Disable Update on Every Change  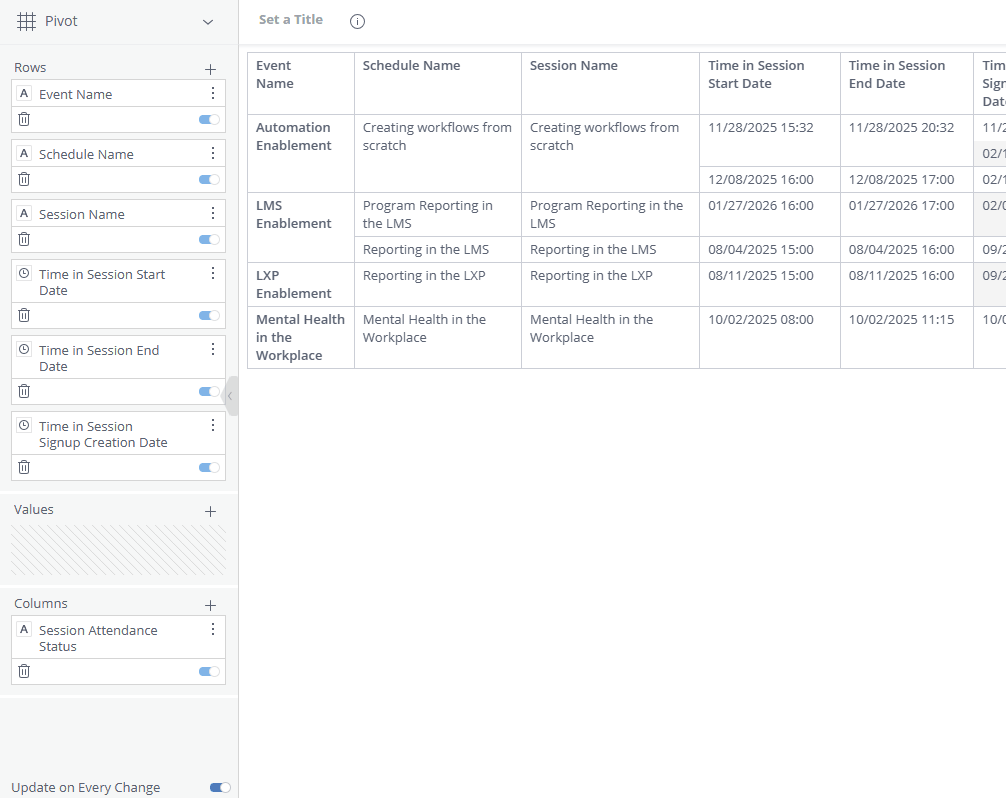pyautogui.click(x=219, y=787)
